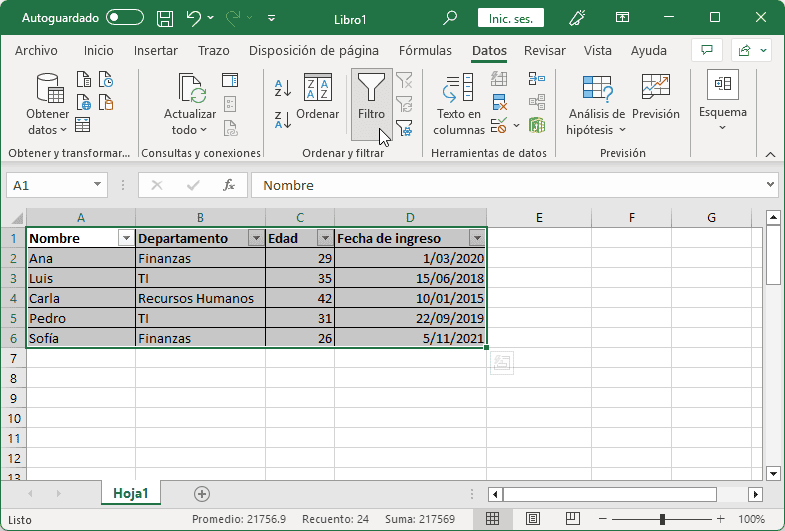
Task: Toggle the Autoguardado switch
Action: (x=125, y=18)
